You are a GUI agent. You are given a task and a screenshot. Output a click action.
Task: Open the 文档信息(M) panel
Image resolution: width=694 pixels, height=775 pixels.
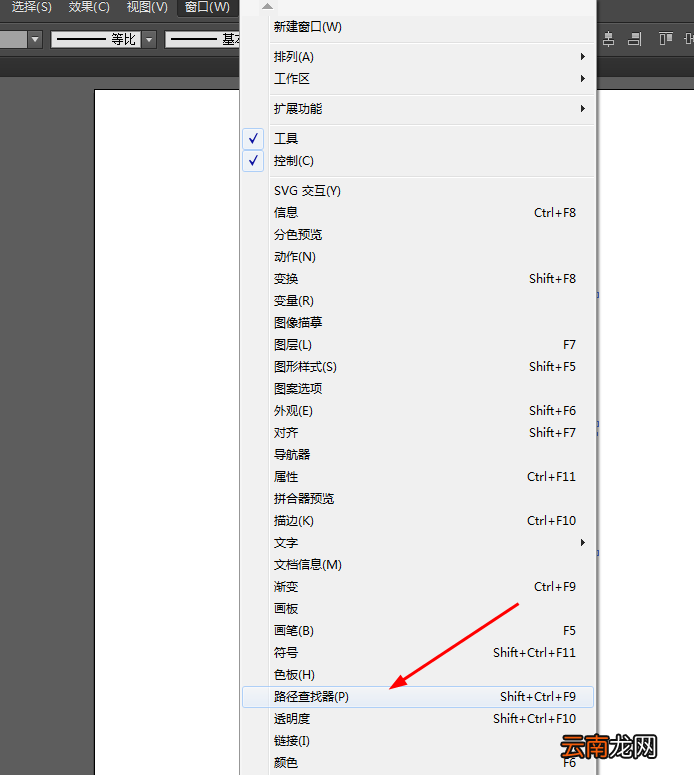418,564
